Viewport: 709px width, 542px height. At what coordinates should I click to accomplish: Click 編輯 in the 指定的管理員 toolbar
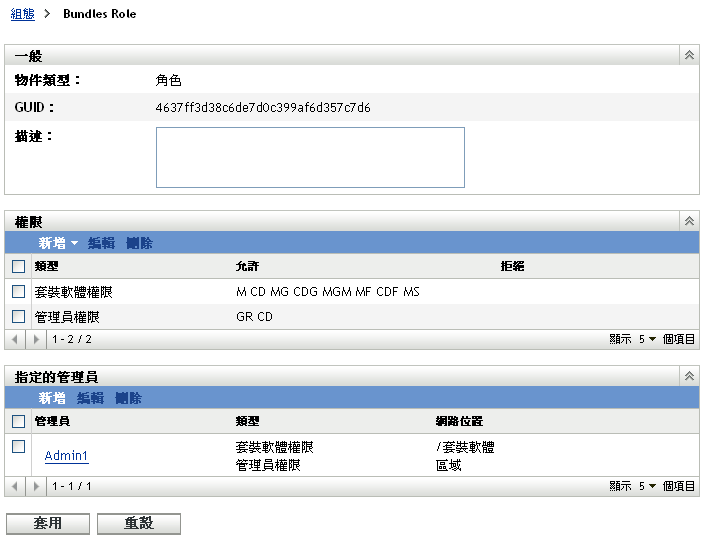90,398
